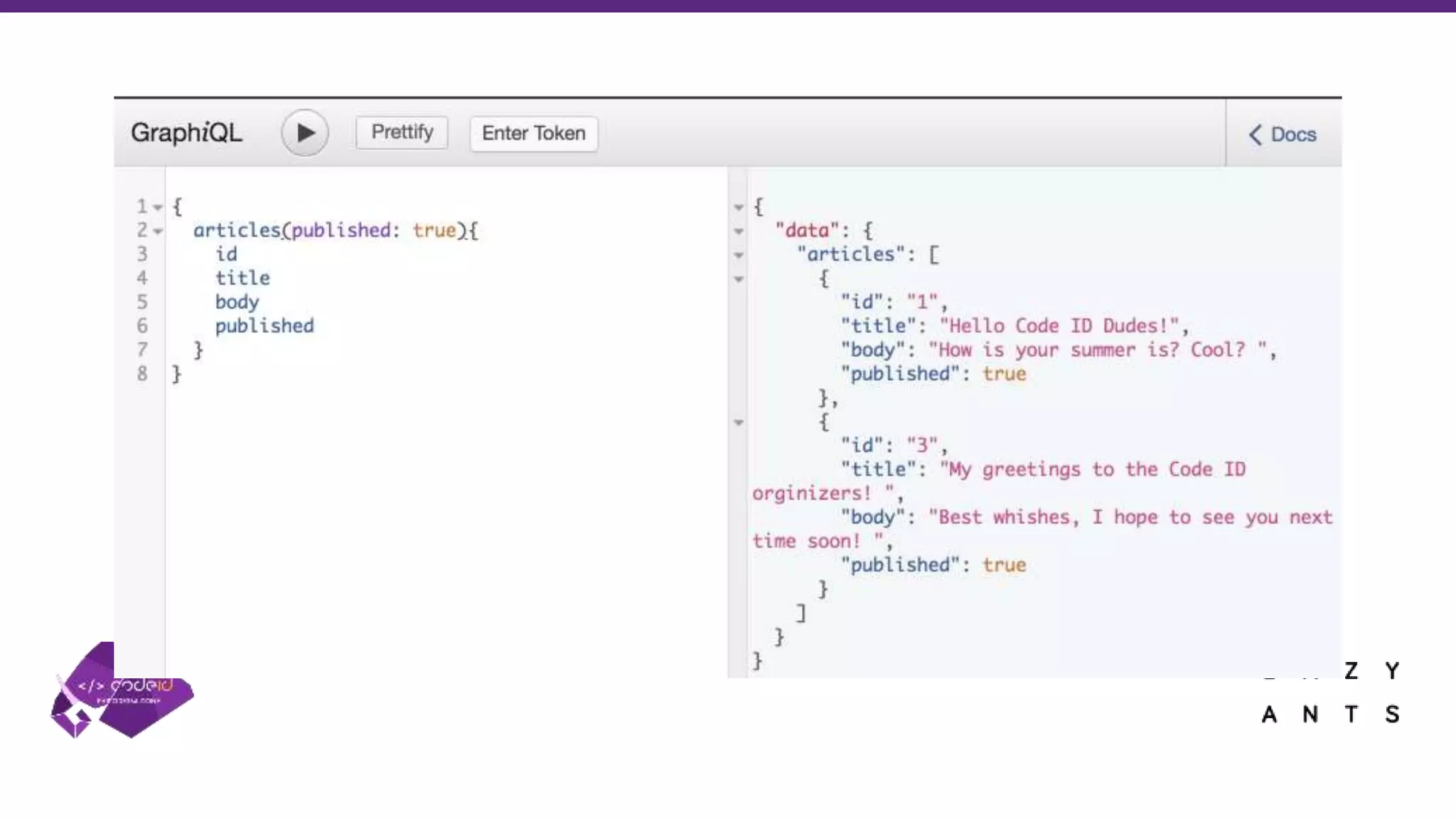Collapse the articles query fold at line 2
This screenshot has width=1456, height=819.
pyautogui.click(x=158, y=231)
